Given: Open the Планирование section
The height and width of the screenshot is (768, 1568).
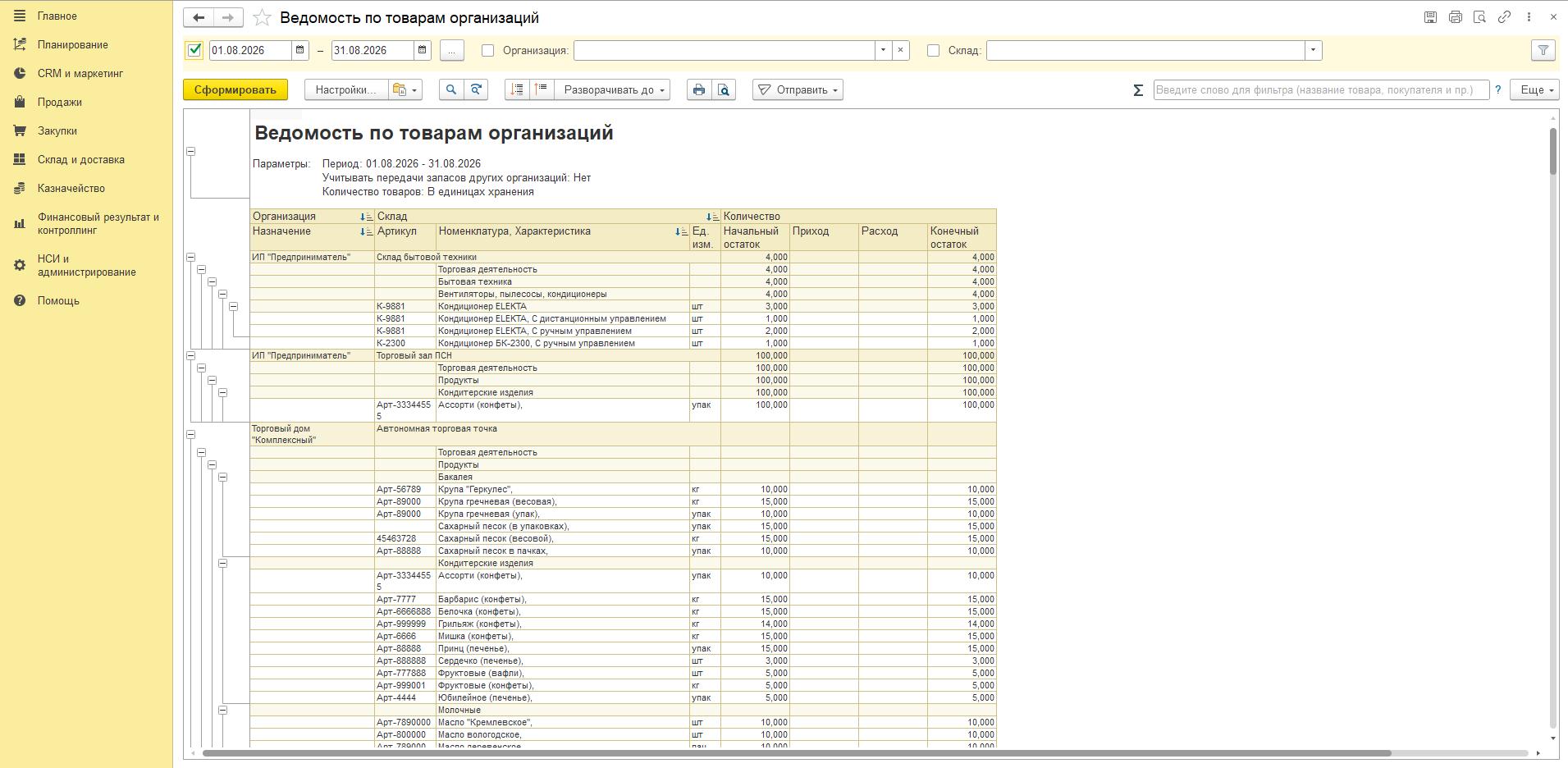Looking at the screenshot, I should [x=86, y=44].
